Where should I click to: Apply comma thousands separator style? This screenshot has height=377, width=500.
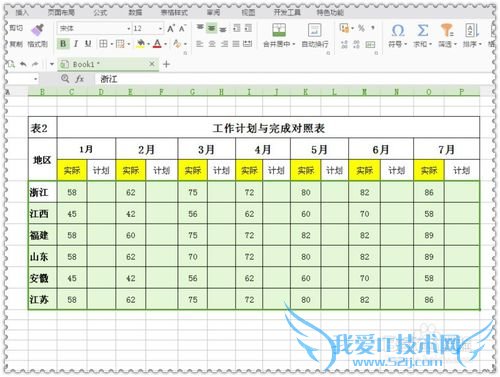pos(373,28)
